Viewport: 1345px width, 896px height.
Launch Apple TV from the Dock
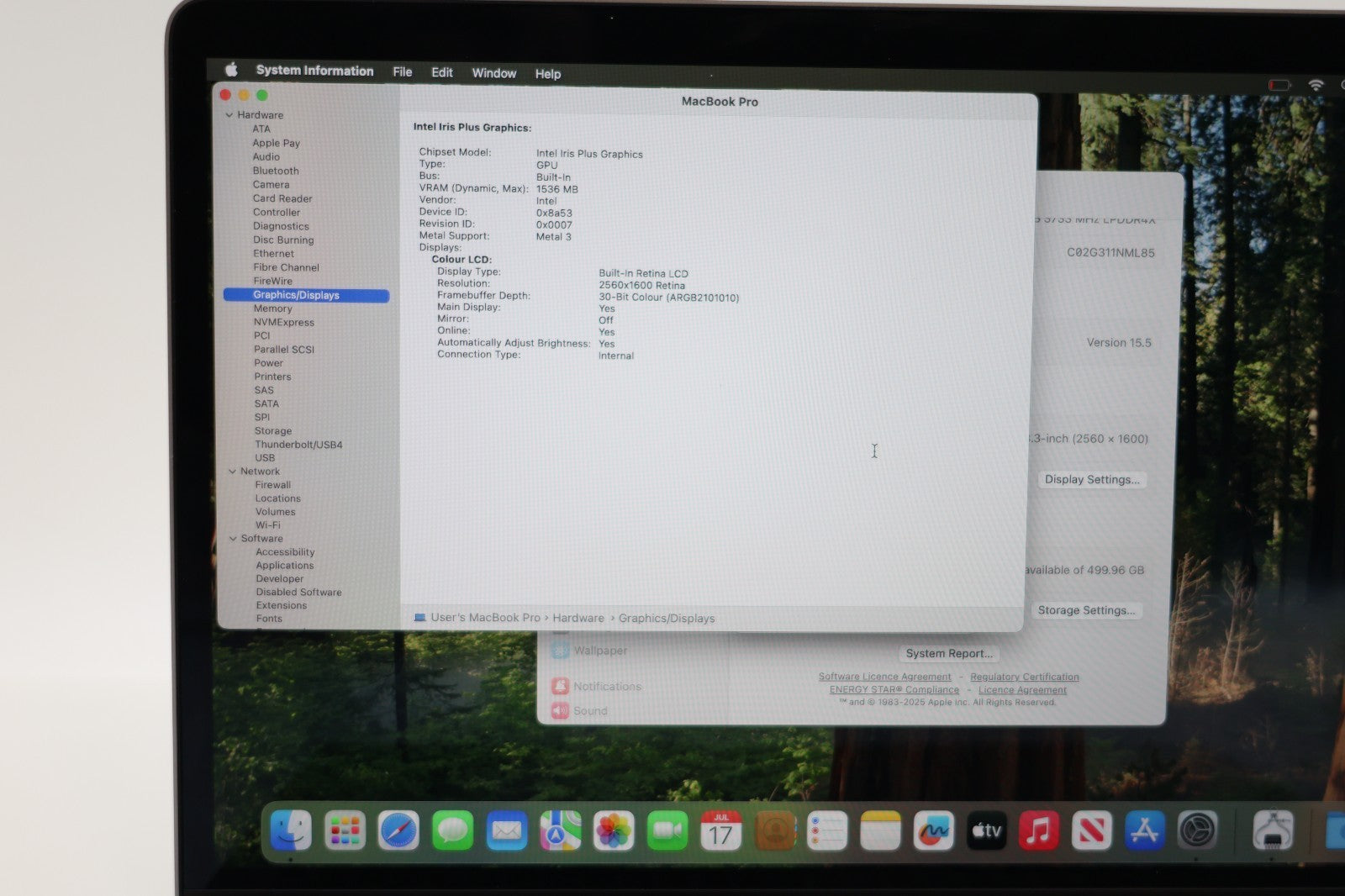(x=987, y=831)
